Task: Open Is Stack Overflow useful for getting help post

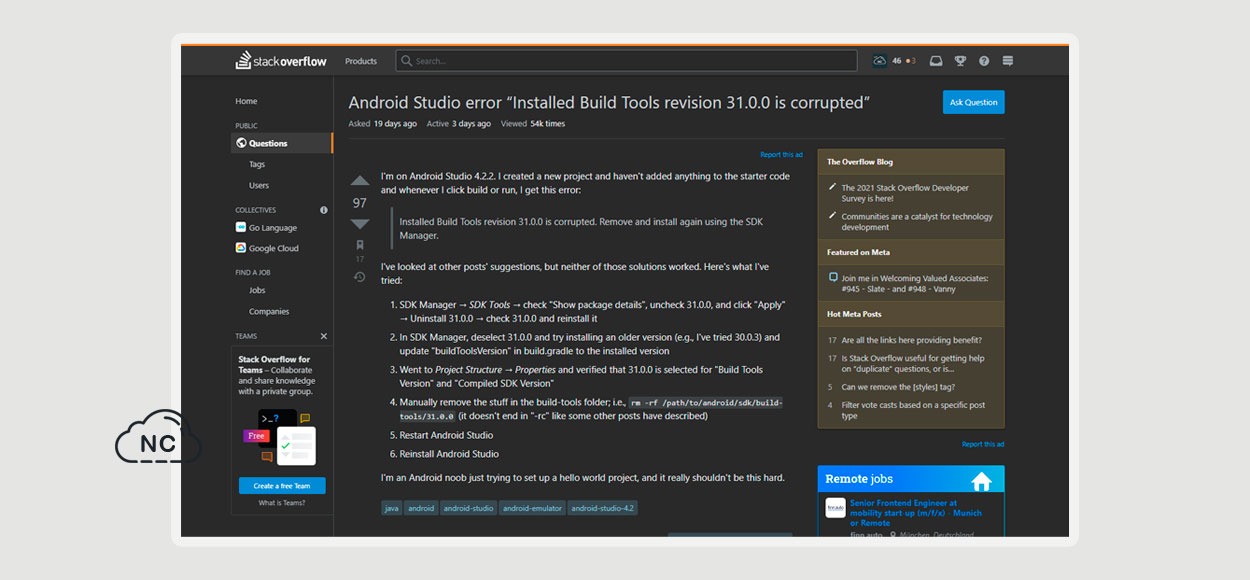Action: click(912, 363)
